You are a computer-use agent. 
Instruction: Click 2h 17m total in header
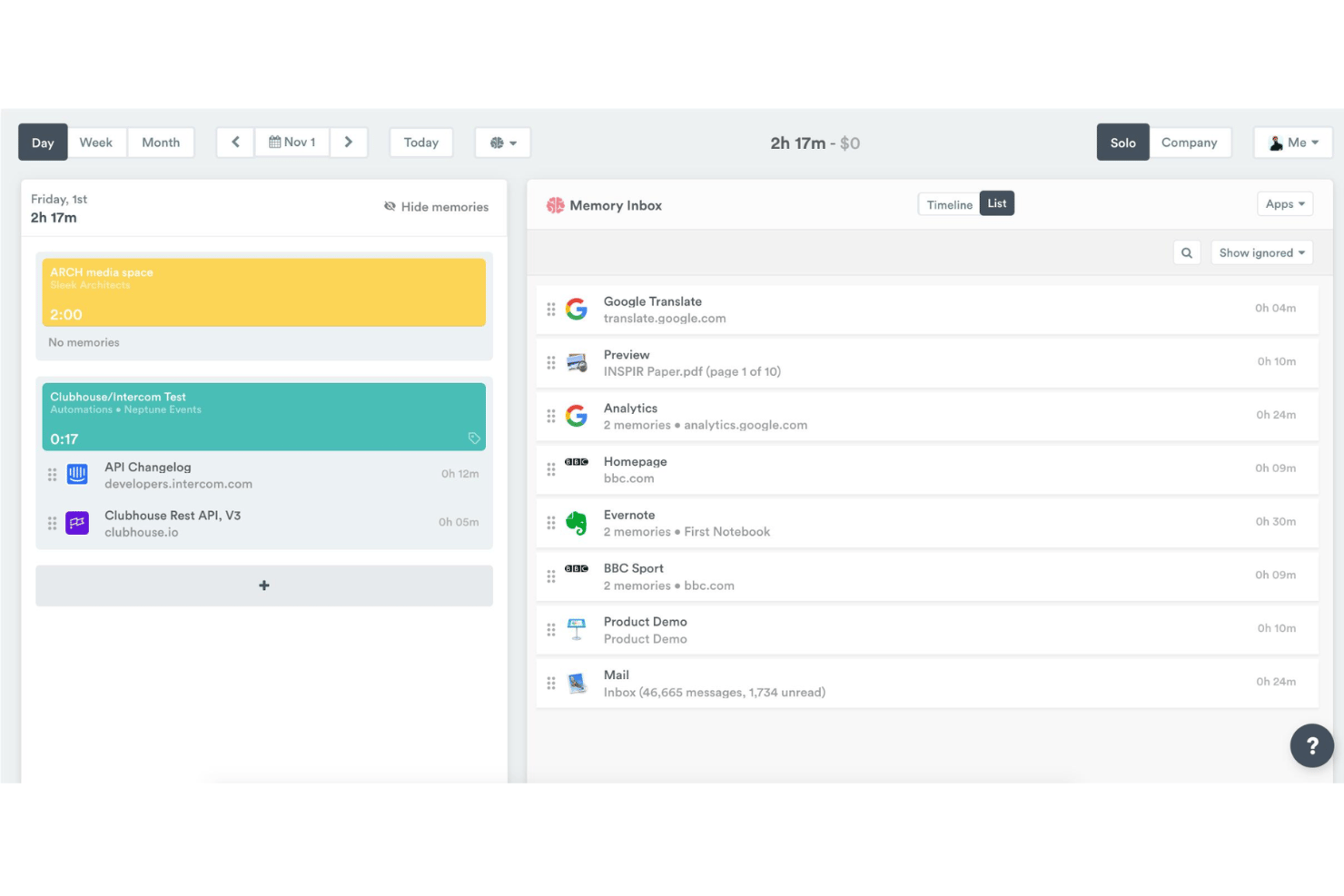(798, 143)
